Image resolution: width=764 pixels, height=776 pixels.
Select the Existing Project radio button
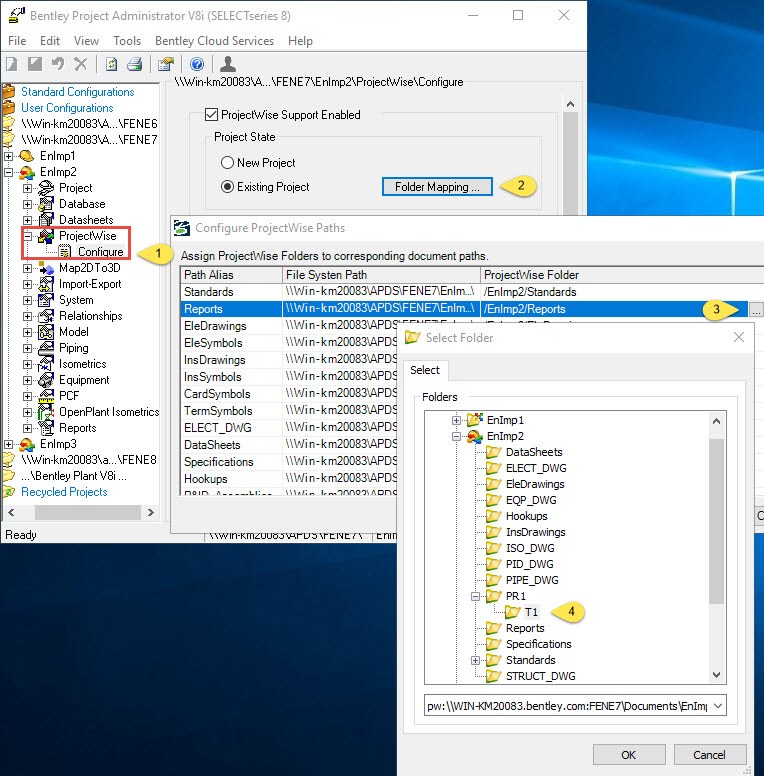pyautogui.click(x=227, y=187)
